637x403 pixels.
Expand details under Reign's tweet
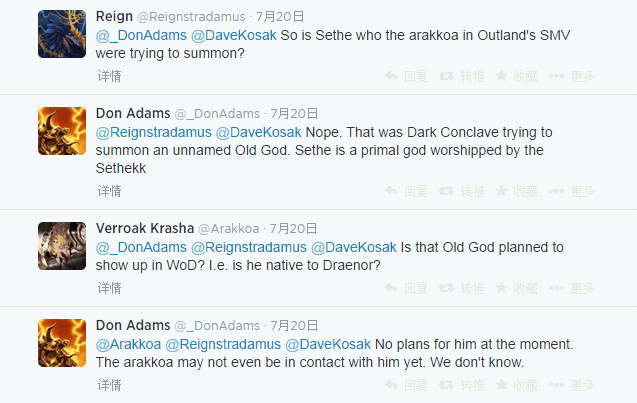tap(109, 76)
